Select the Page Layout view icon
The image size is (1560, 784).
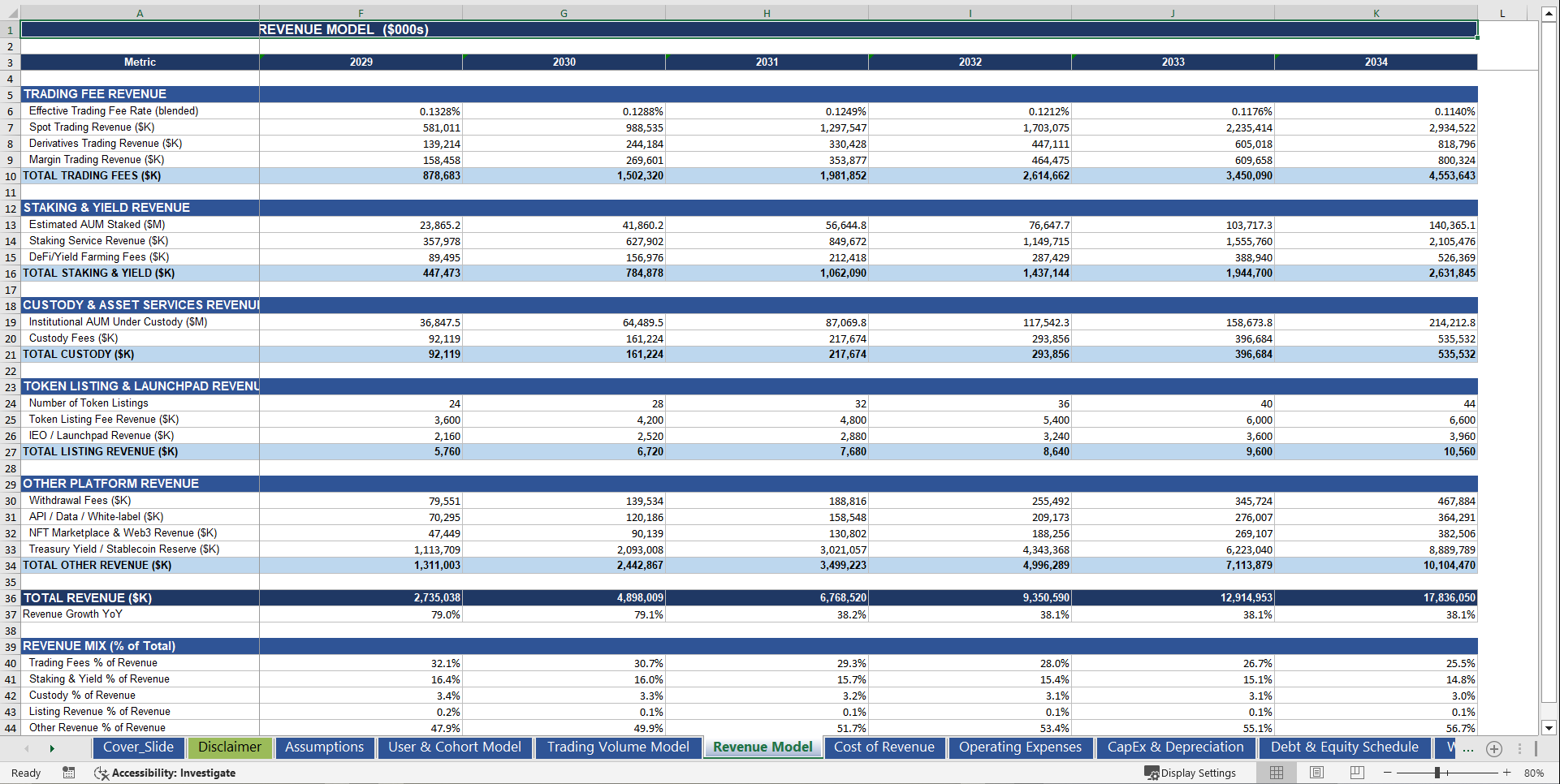coord(1316,773)
